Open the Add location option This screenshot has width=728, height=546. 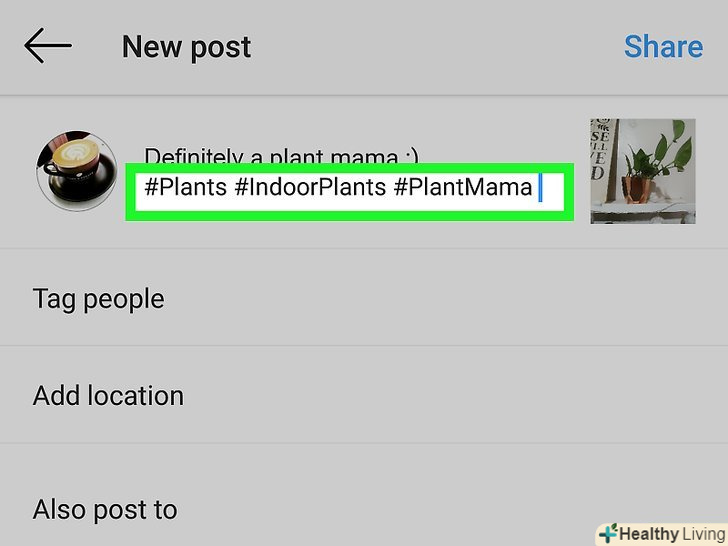[x=108, y=395]
